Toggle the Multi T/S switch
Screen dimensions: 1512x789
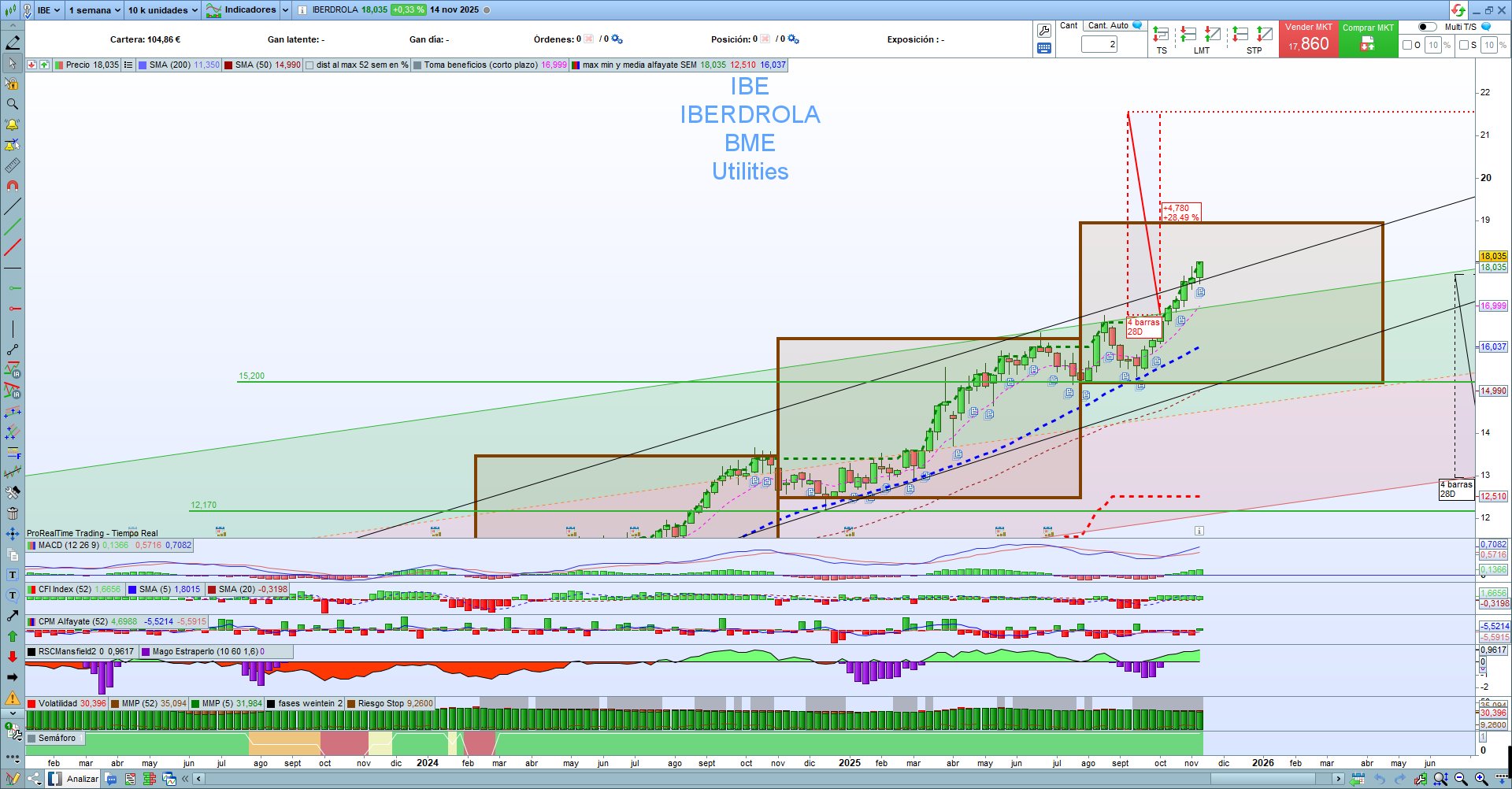point(1427,27)
